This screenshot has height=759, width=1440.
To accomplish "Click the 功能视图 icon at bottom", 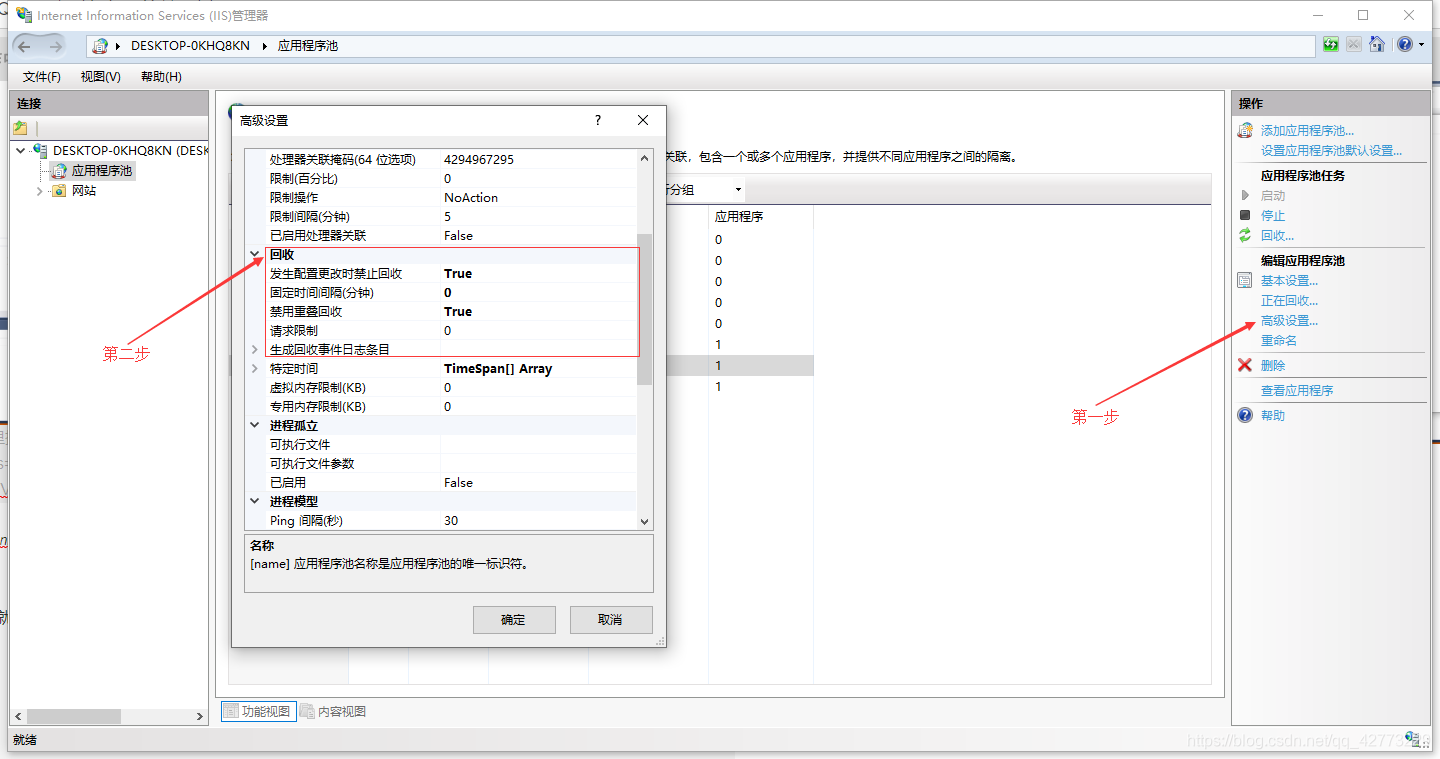I will (x=232, y=711).
